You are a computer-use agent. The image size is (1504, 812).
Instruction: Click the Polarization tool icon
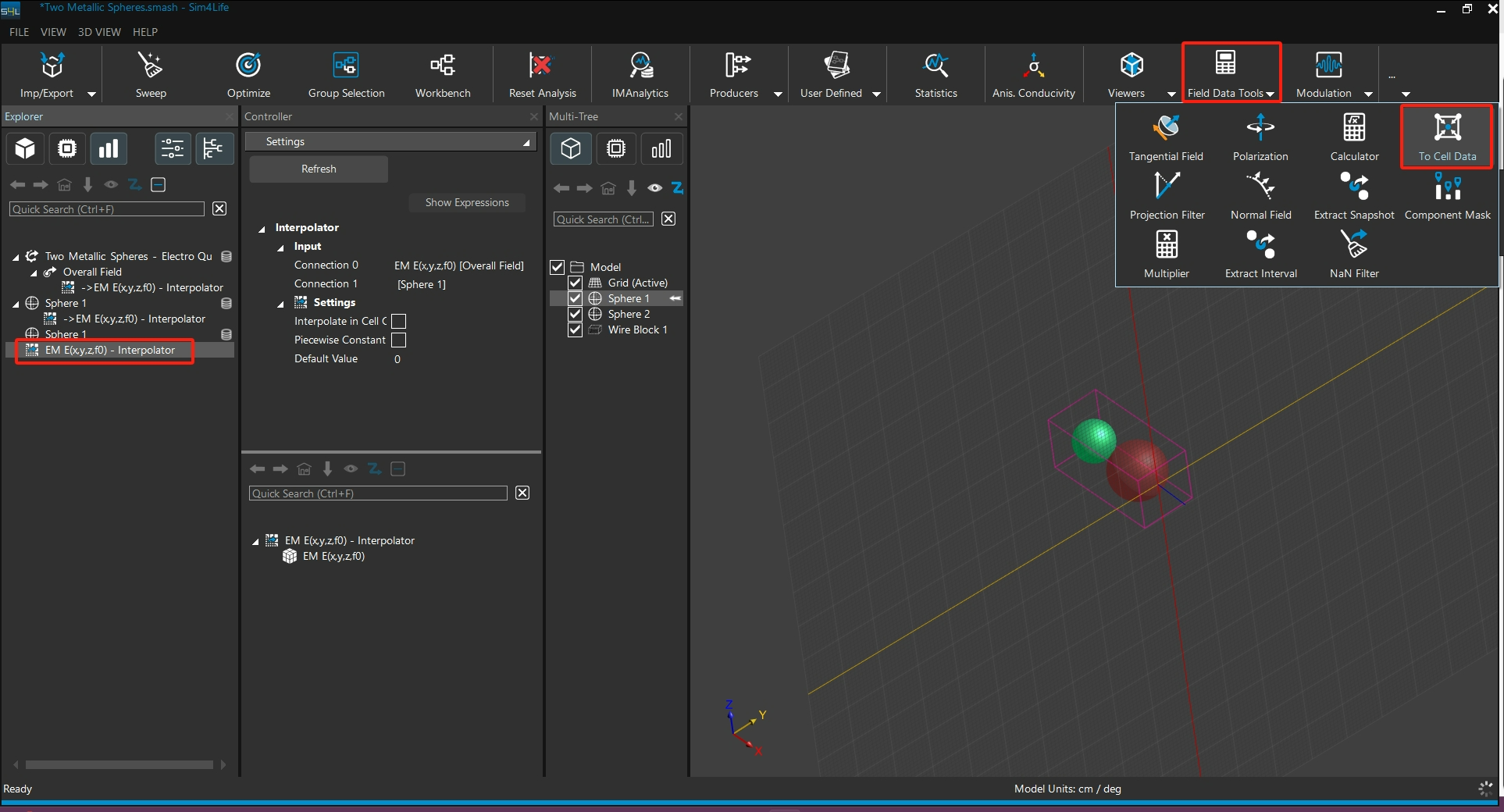(x=1260, y=127)
